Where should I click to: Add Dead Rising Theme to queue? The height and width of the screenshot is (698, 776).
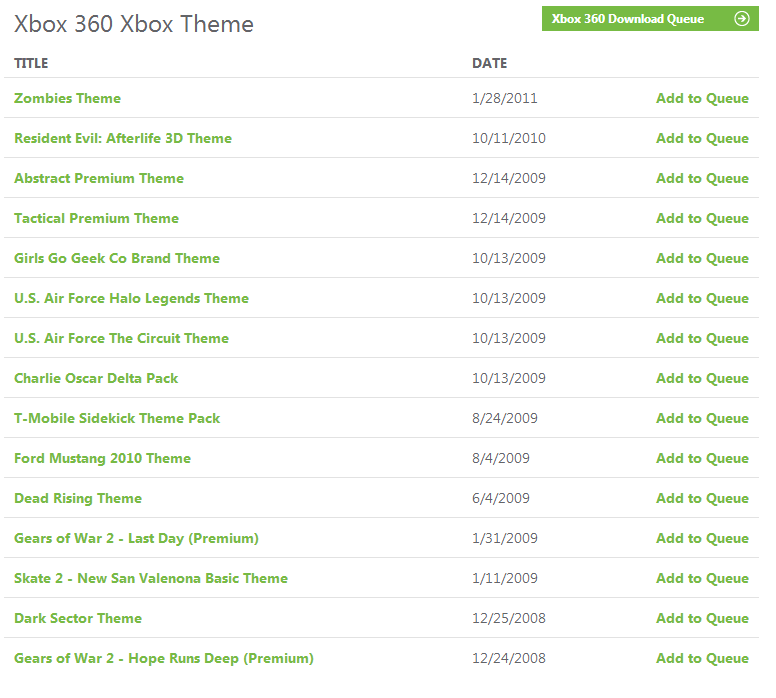point(702,499)
